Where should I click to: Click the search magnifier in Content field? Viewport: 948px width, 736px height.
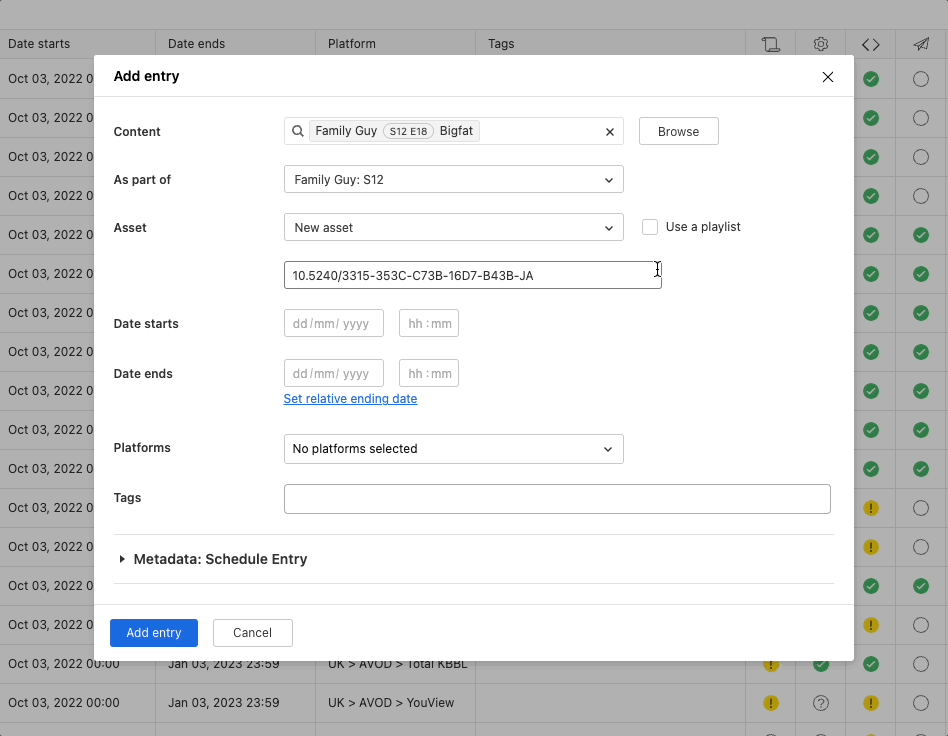(297, 131)
